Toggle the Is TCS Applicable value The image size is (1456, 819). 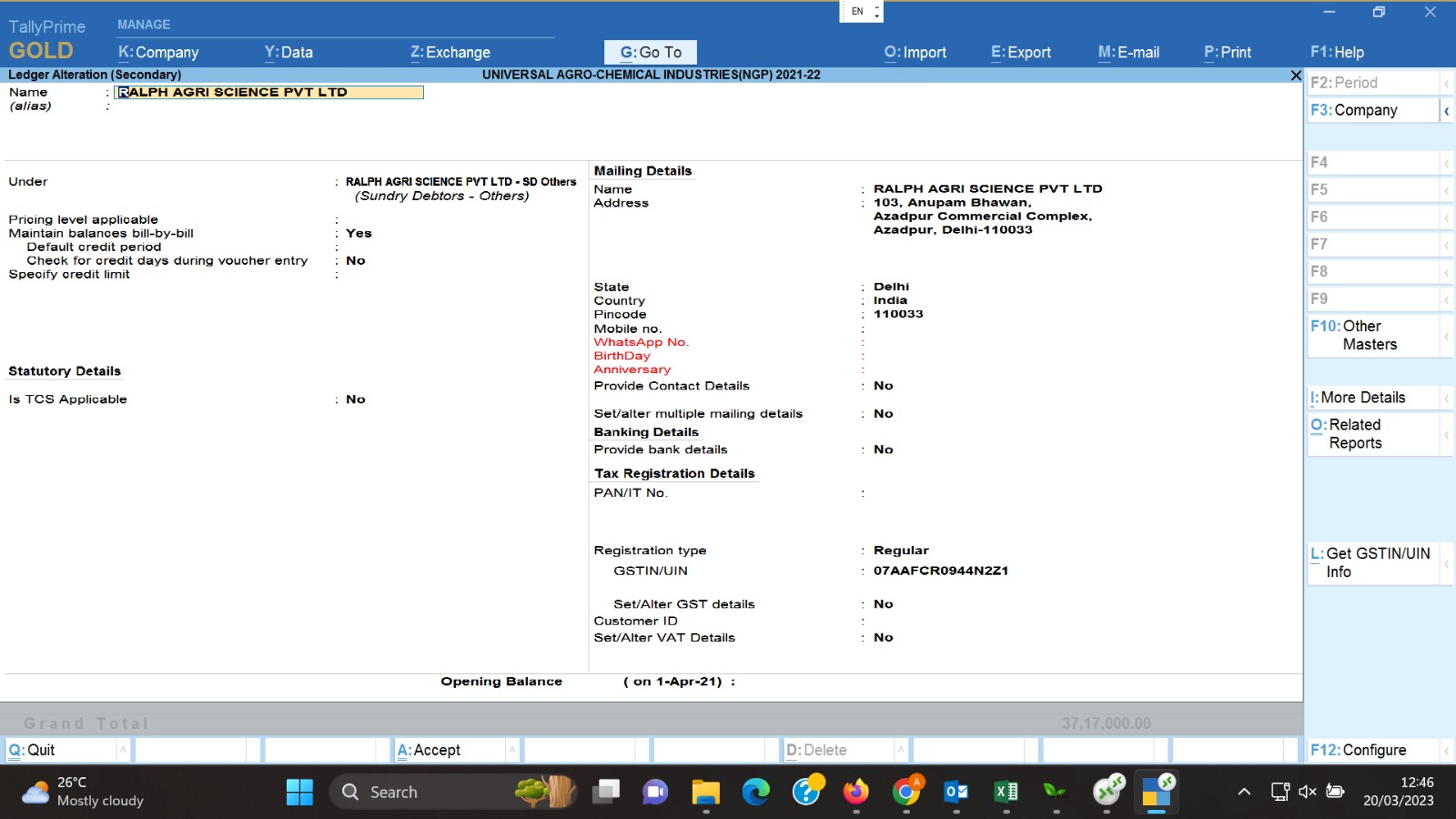(x=356, y=399)
